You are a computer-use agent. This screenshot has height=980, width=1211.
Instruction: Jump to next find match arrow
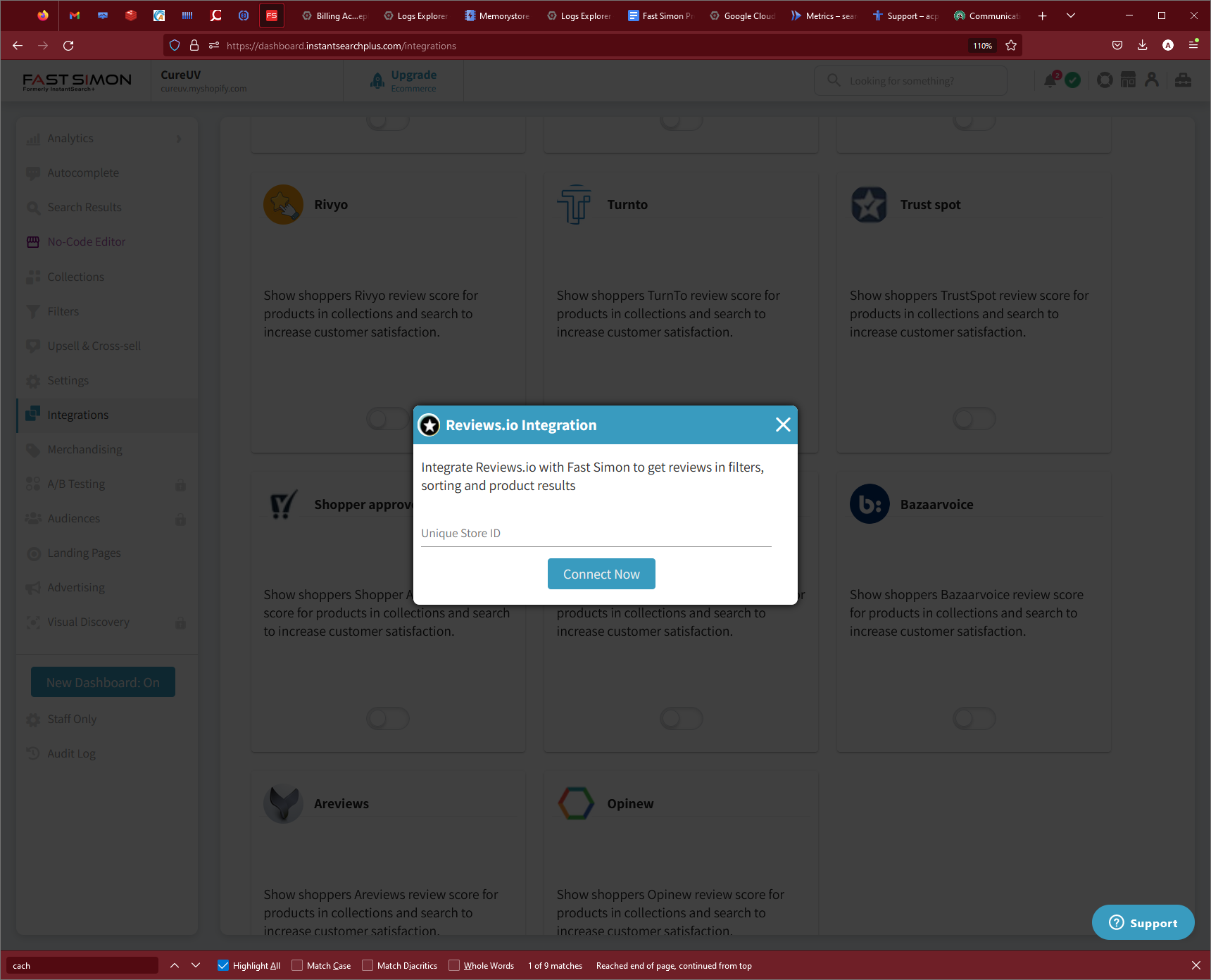[196, 965]
